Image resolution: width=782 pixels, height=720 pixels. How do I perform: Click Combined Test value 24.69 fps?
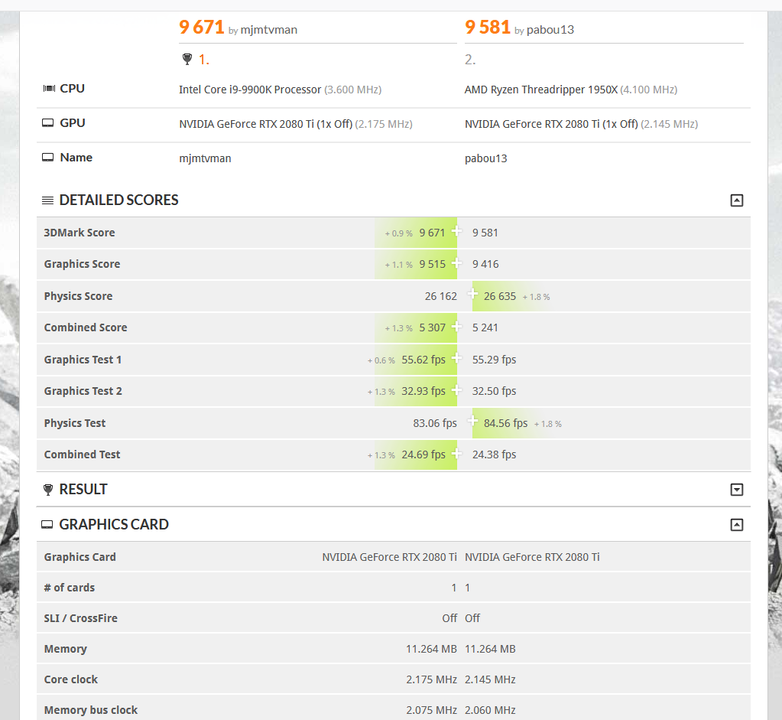coord(423,455)
